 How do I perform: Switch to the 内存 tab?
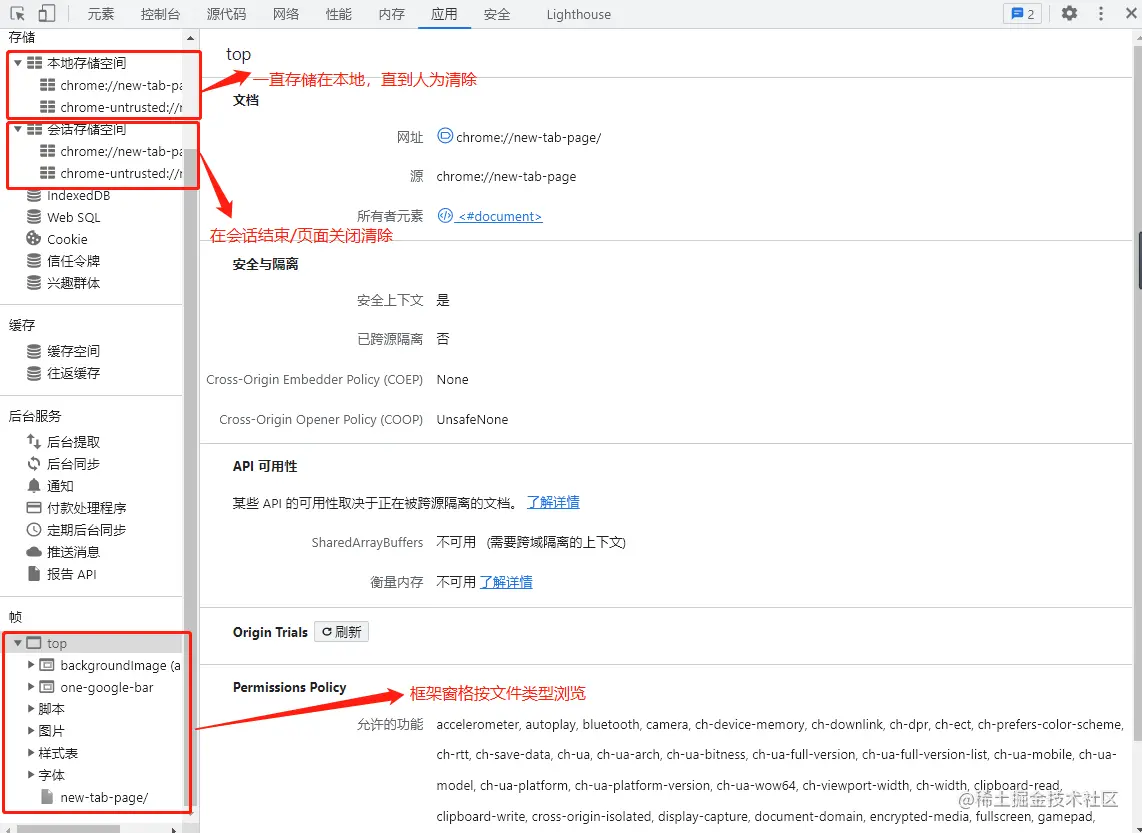click(x=392, y=14)
